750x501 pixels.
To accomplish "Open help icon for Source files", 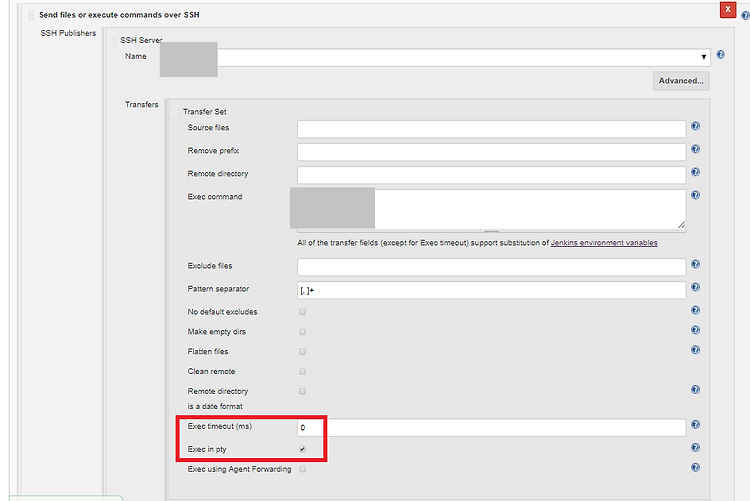I will coord(695,126).
